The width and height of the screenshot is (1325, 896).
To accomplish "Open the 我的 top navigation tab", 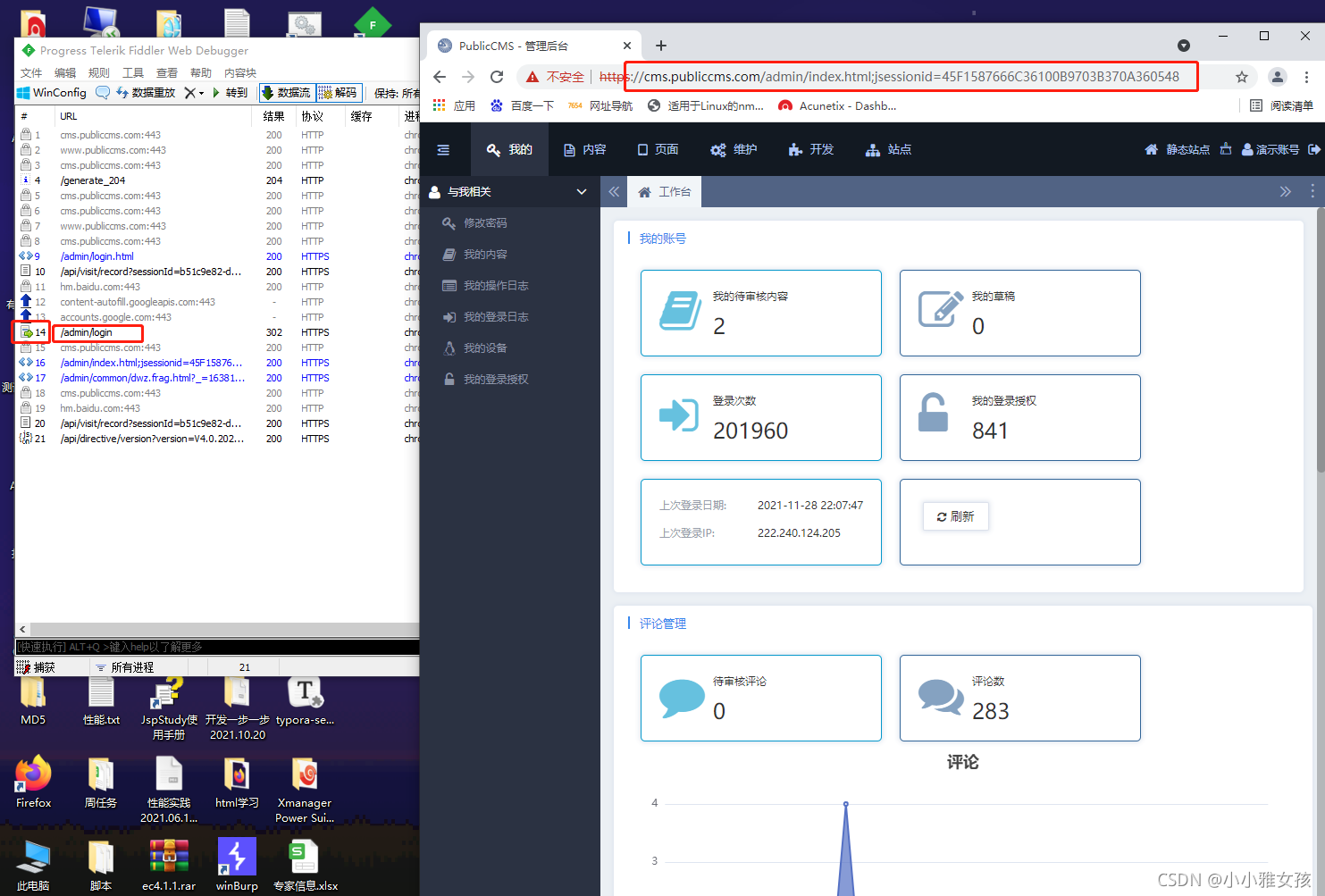I will point(509,150).
